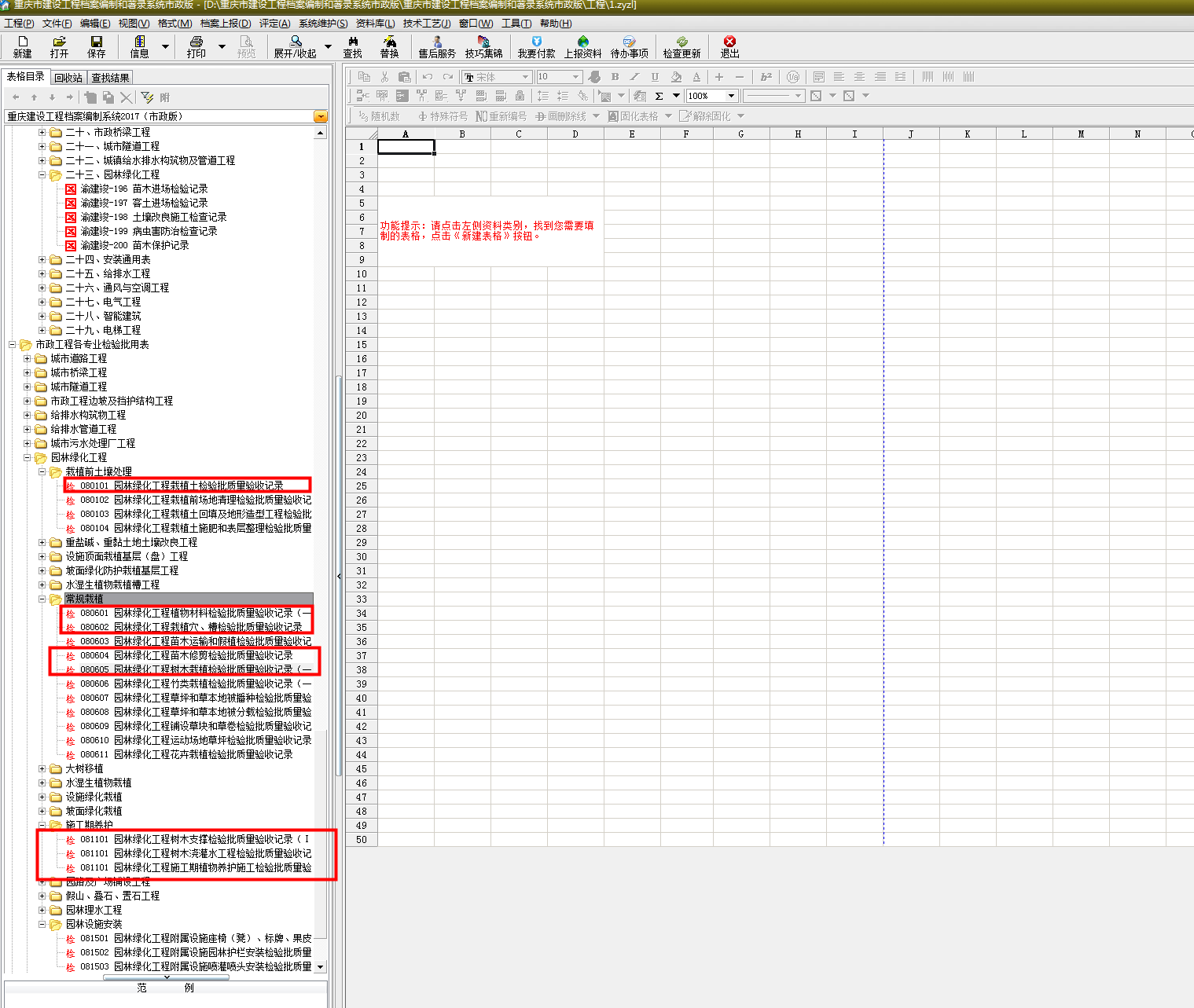Click the superscript b² icon
The width and height of the screenshot is (1194, 1008).
tap(766, 77)
